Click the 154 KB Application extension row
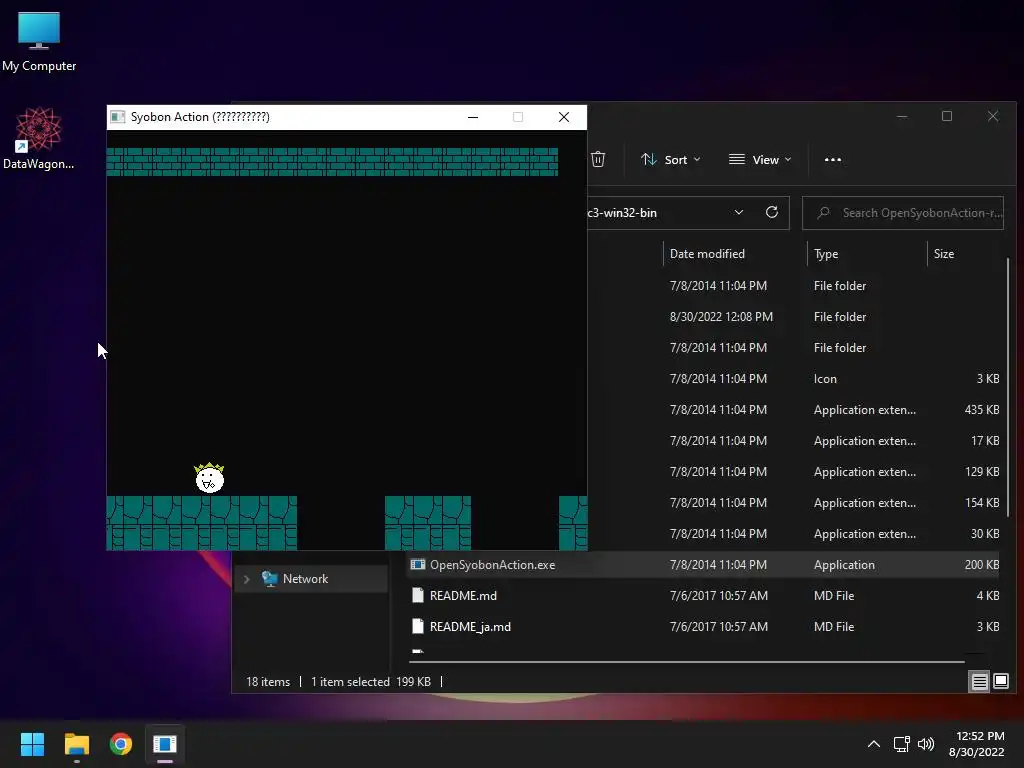Image resolution: width=1024 pixels, height=768 pixels. (x=795, y=503)
